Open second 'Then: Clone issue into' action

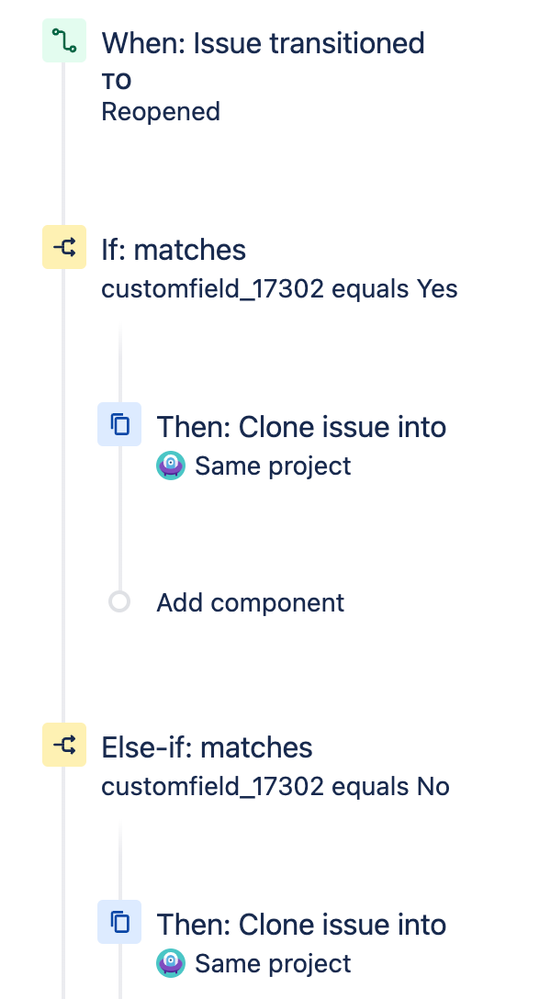pos(301,924)
